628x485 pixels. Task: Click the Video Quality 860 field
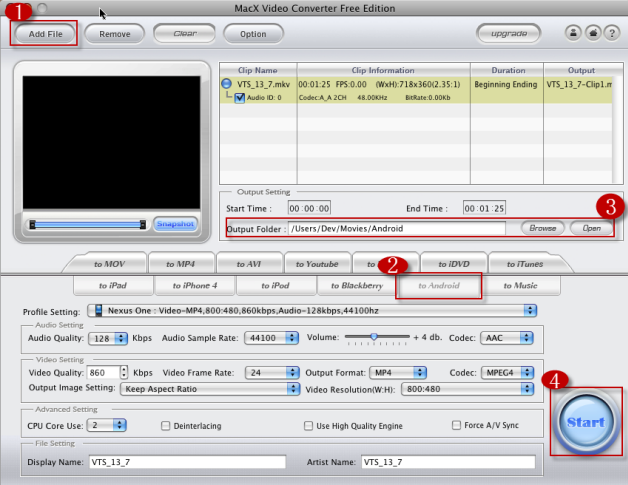(103, 372)
